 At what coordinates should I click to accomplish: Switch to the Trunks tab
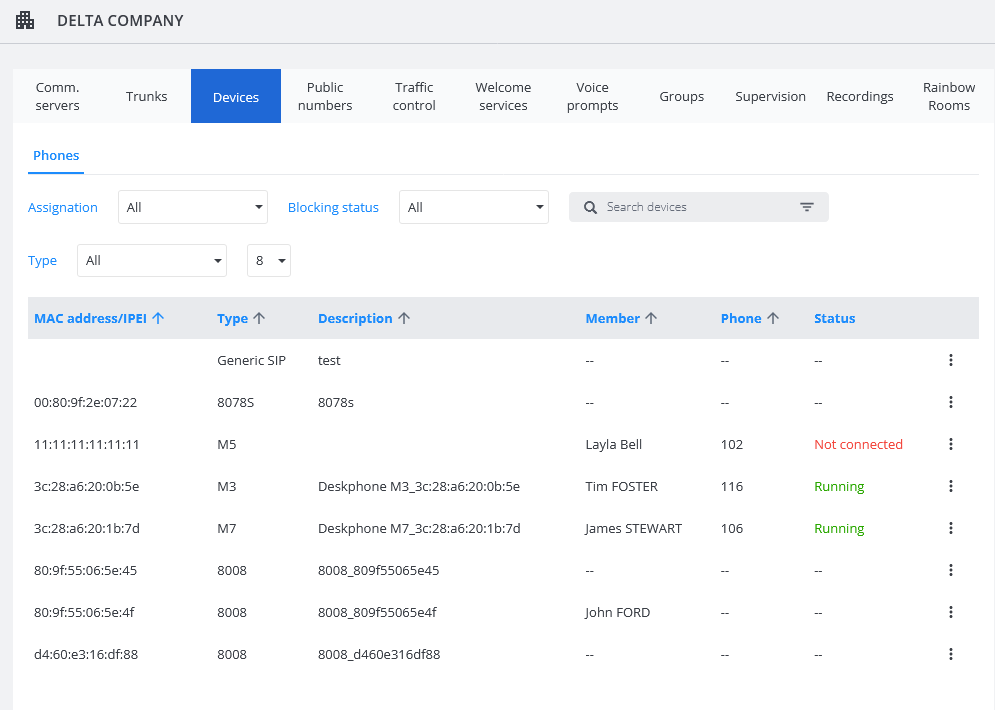click(x=147, y=97)
